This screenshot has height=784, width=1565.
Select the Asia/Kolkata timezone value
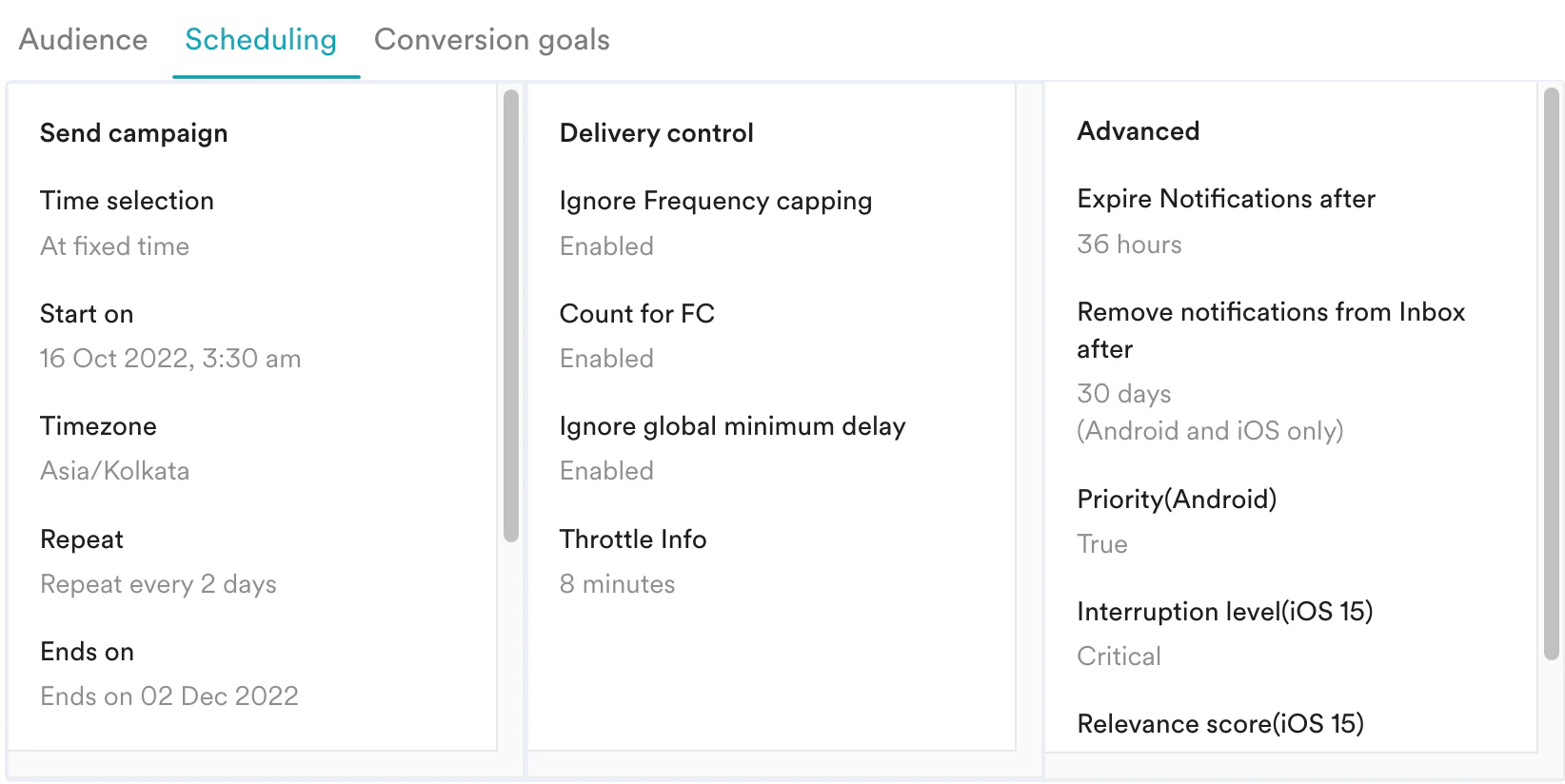point(115,470)
